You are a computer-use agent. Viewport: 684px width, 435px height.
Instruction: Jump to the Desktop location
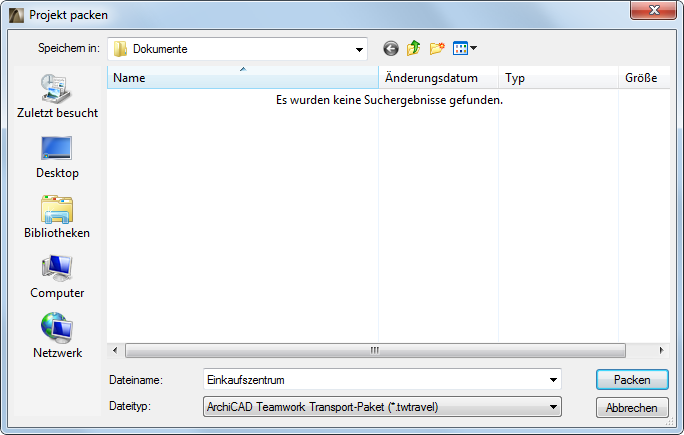[57, 157]
